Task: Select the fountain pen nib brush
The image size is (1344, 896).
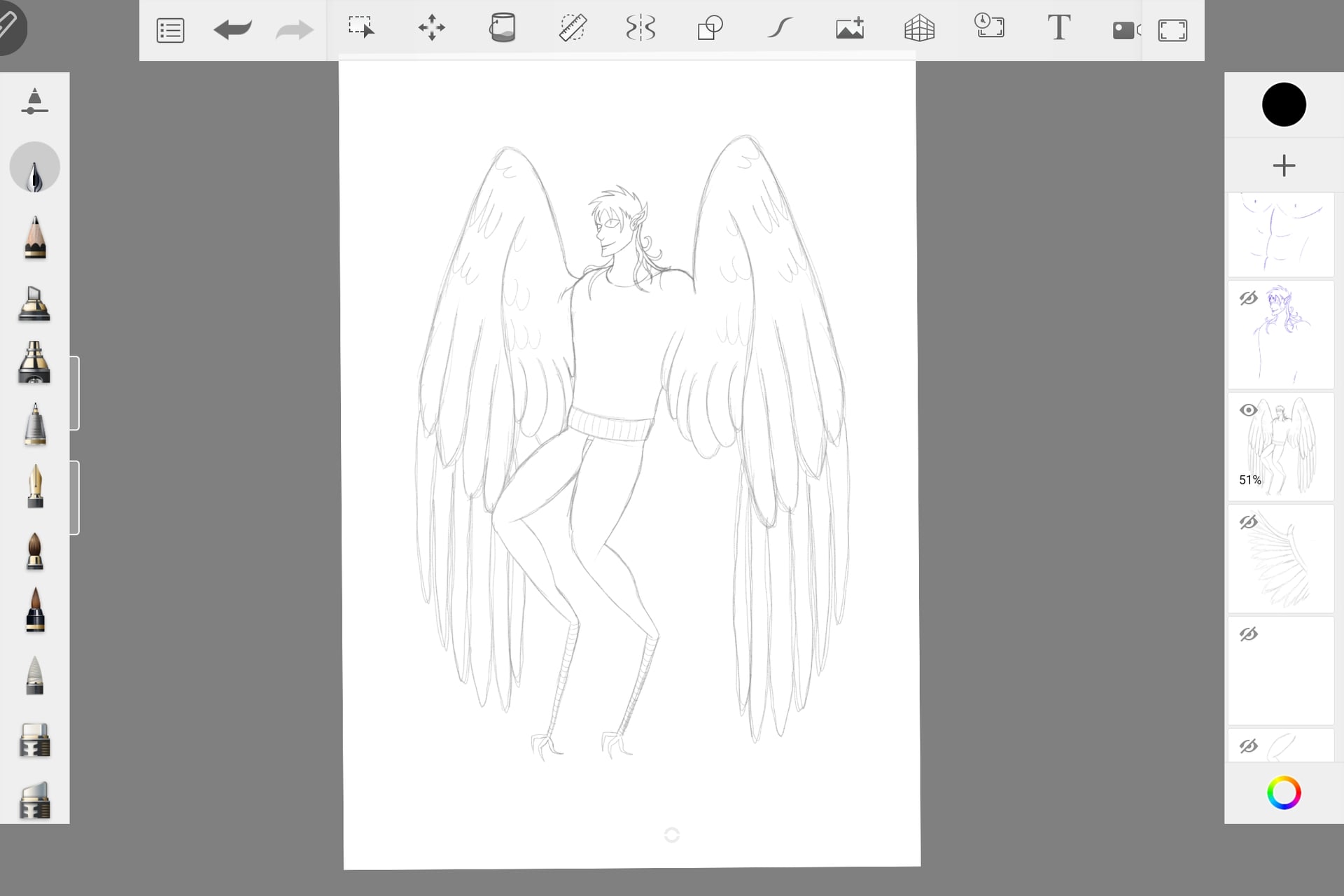Action: point(35,486)
